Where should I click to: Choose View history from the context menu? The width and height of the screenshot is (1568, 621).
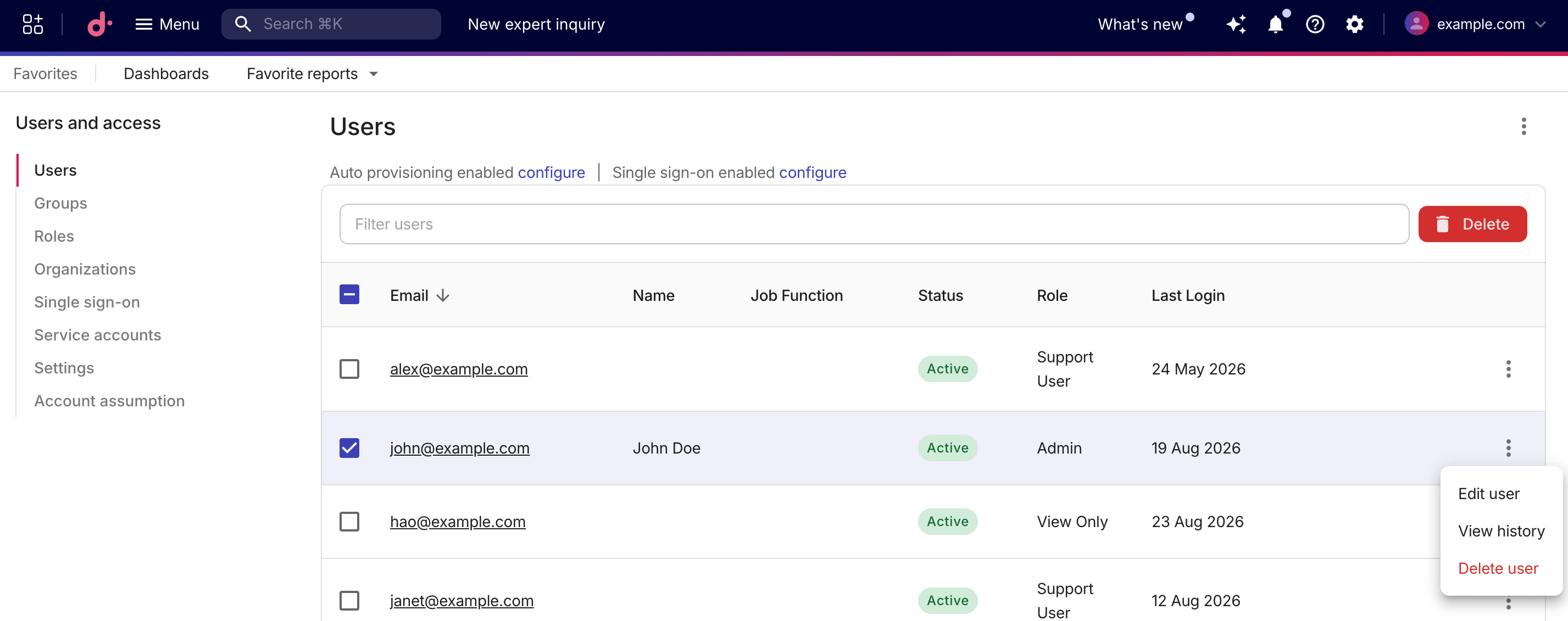(x=1500, y=531)
